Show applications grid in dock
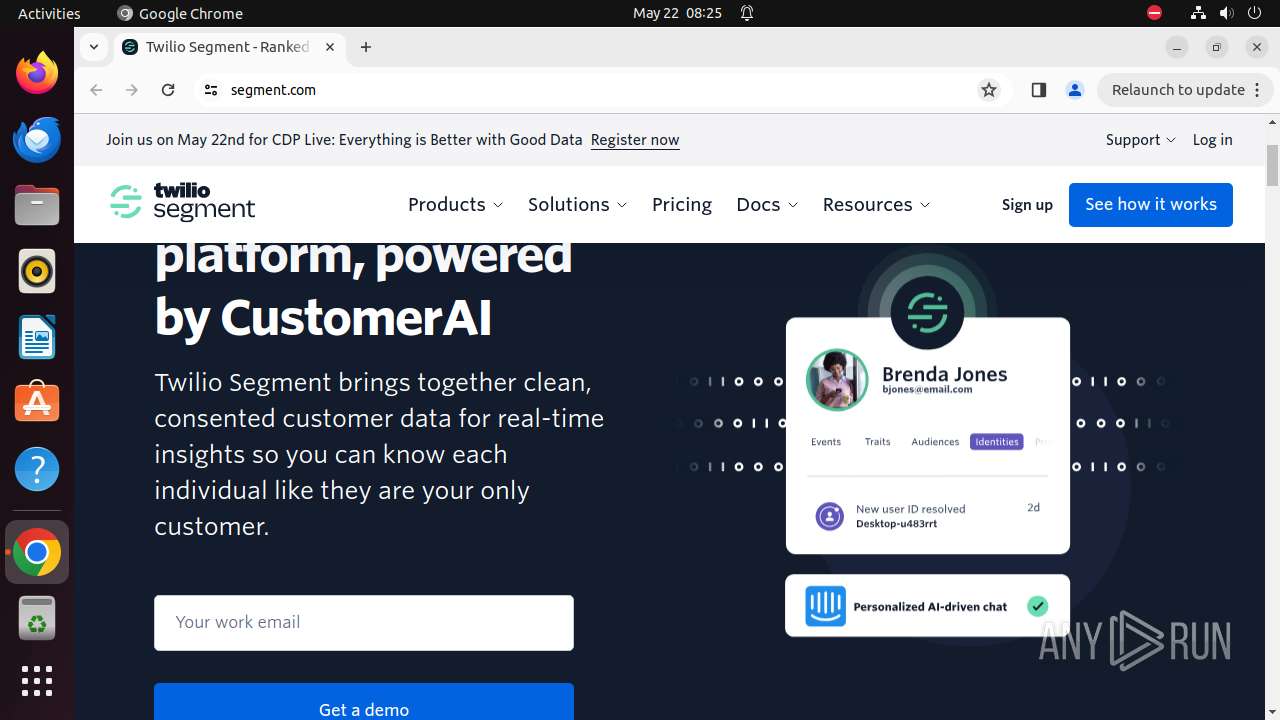This screenshot has width=1280, height=720. pos(37,681)
